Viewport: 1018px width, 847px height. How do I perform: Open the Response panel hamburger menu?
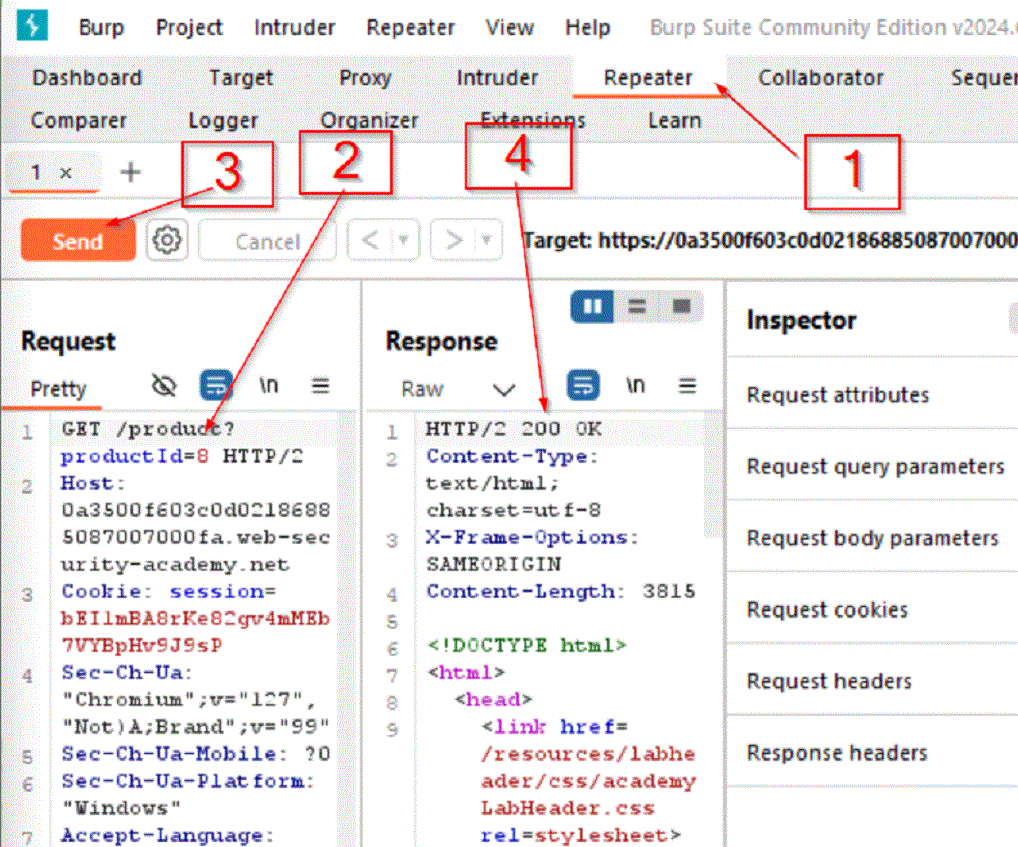687,387
